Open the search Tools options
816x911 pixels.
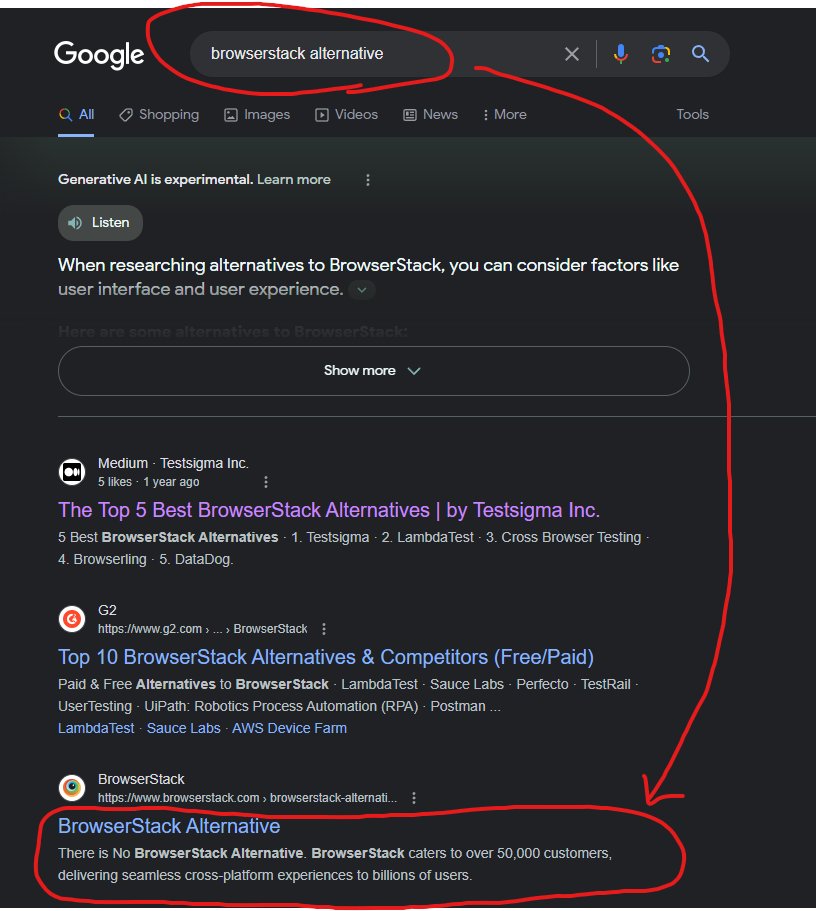click(692, 114)
